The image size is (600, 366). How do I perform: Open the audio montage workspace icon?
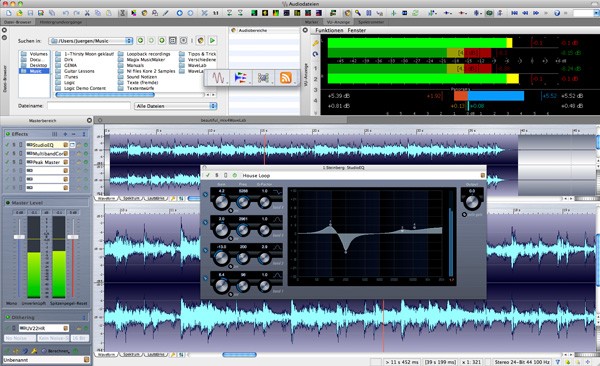[240, 78]
